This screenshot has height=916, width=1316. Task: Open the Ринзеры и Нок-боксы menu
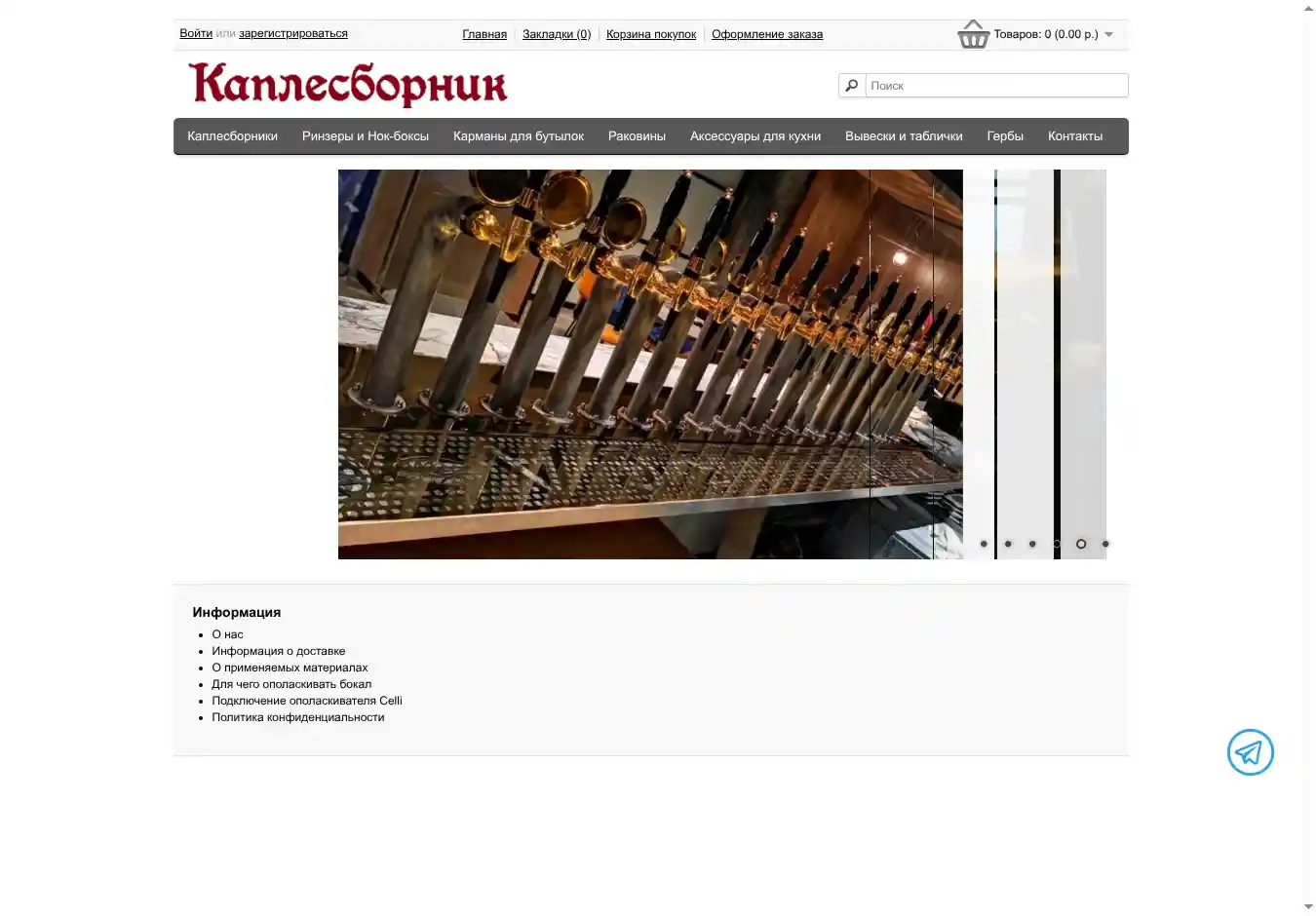click(366, 136)
